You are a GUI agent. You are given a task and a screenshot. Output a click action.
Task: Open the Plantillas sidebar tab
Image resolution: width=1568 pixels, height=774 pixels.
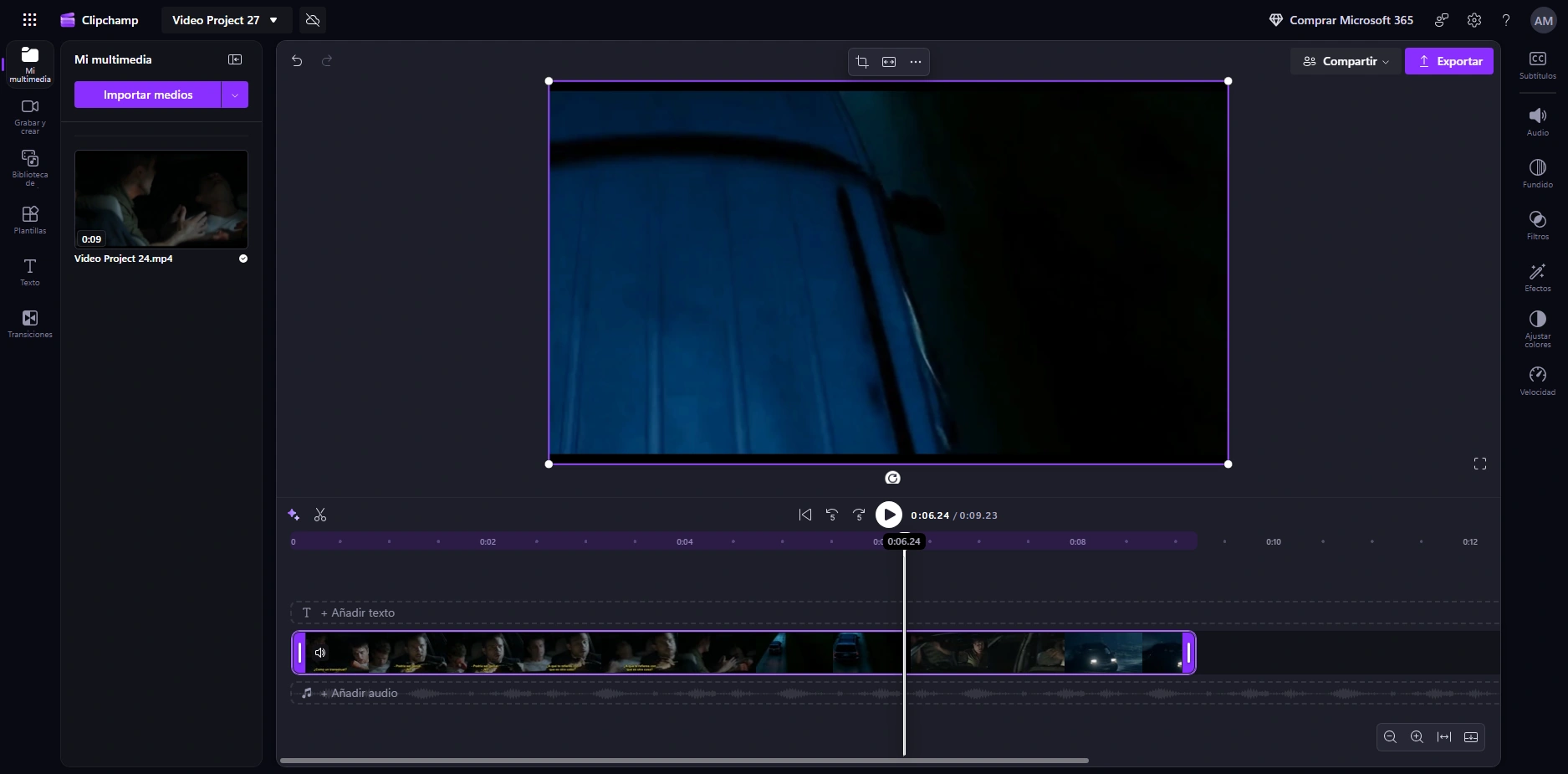click(x=30, y=220)
